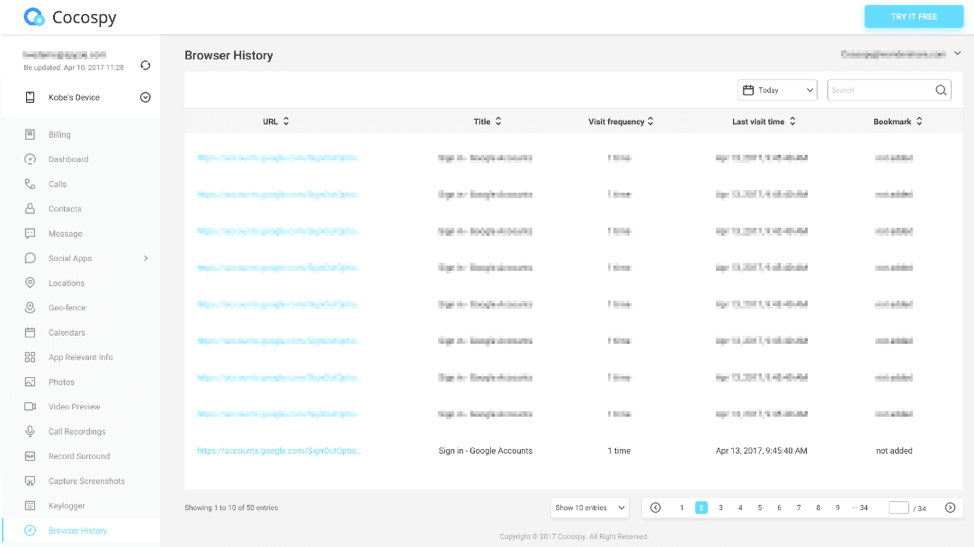The image size is (974, 547).
Task: Open the Show 10 entries dropdown
Action: coord(589,508)
